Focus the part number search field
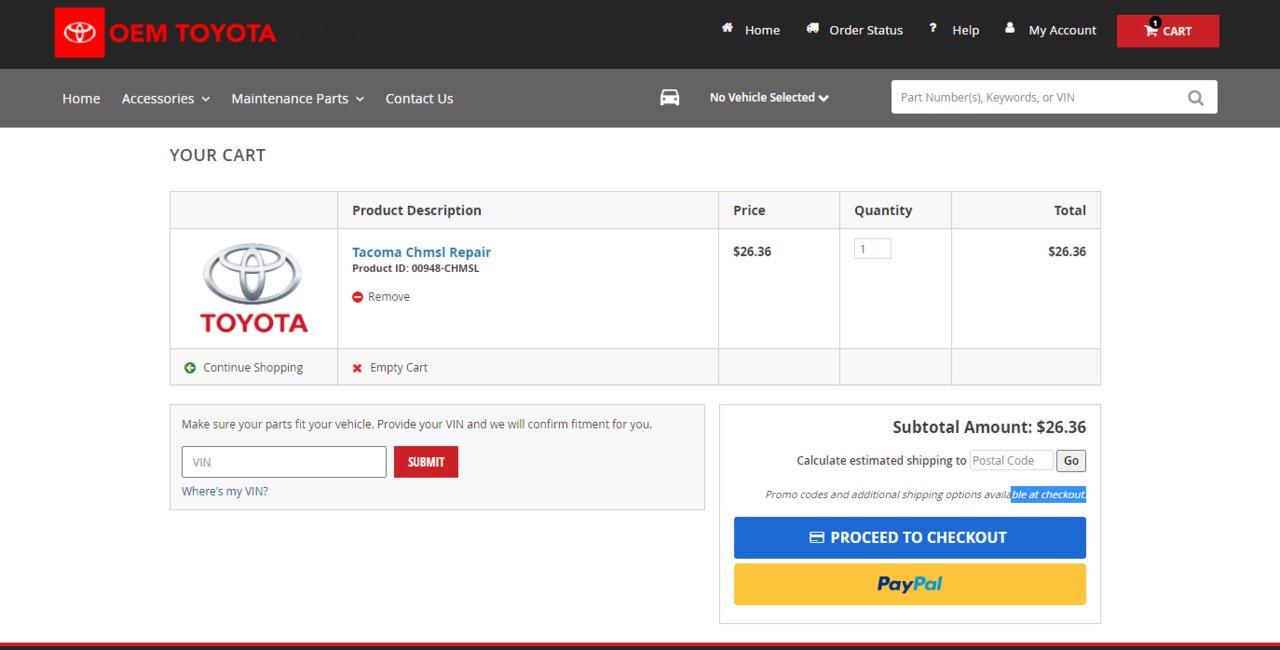The width and height of the screenshot is (1280, 650). (x=1039, y=97)
